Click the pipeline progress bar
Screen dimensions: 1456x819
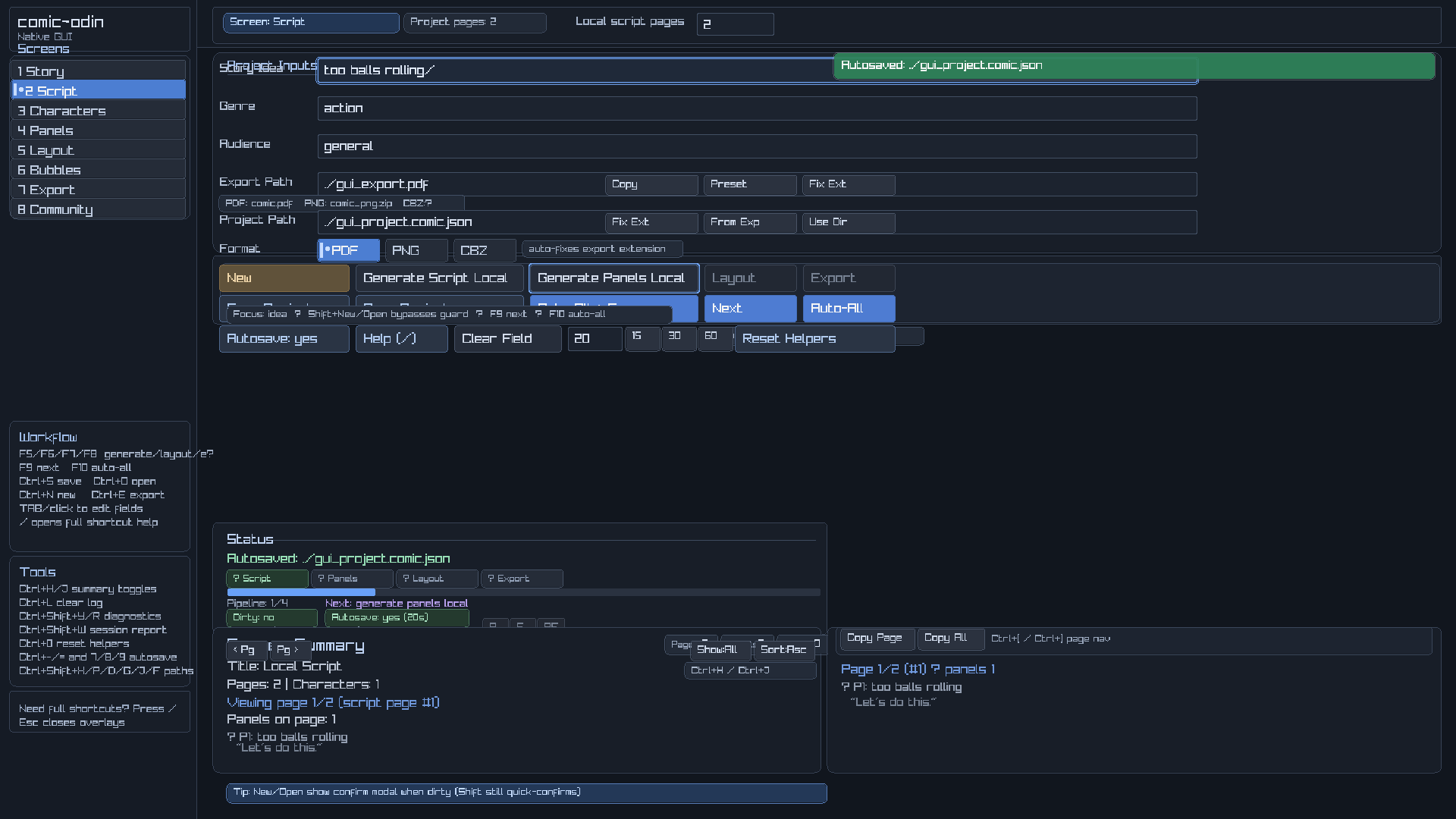pyautogui.click(x=523, y=592)
